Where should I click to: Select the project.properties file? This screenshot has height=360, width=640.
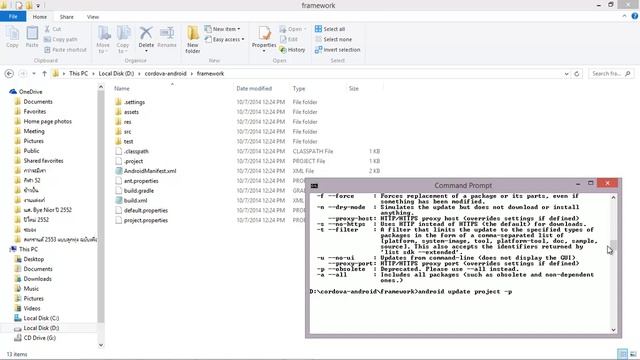(x=146, y=220)
